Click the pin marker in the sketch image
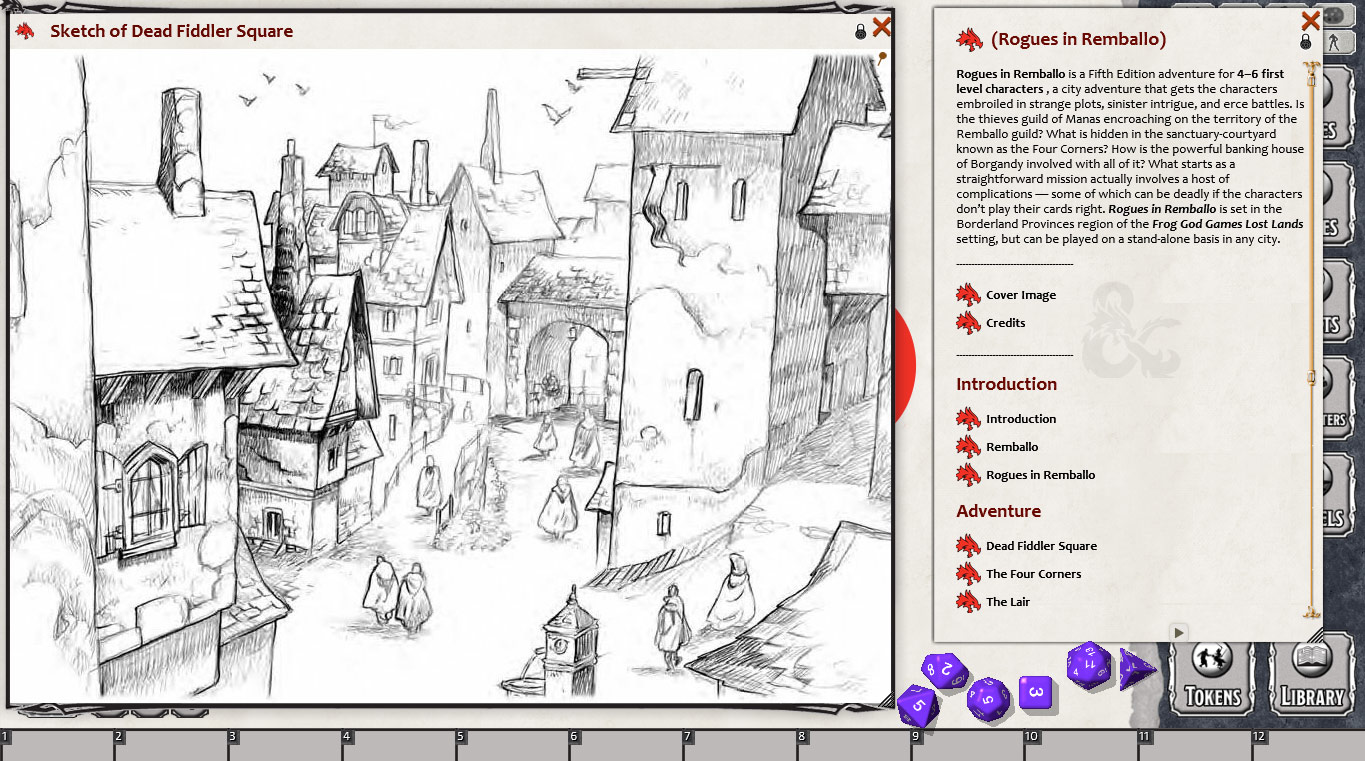1365x761 pixels. (x=882, y=58)
